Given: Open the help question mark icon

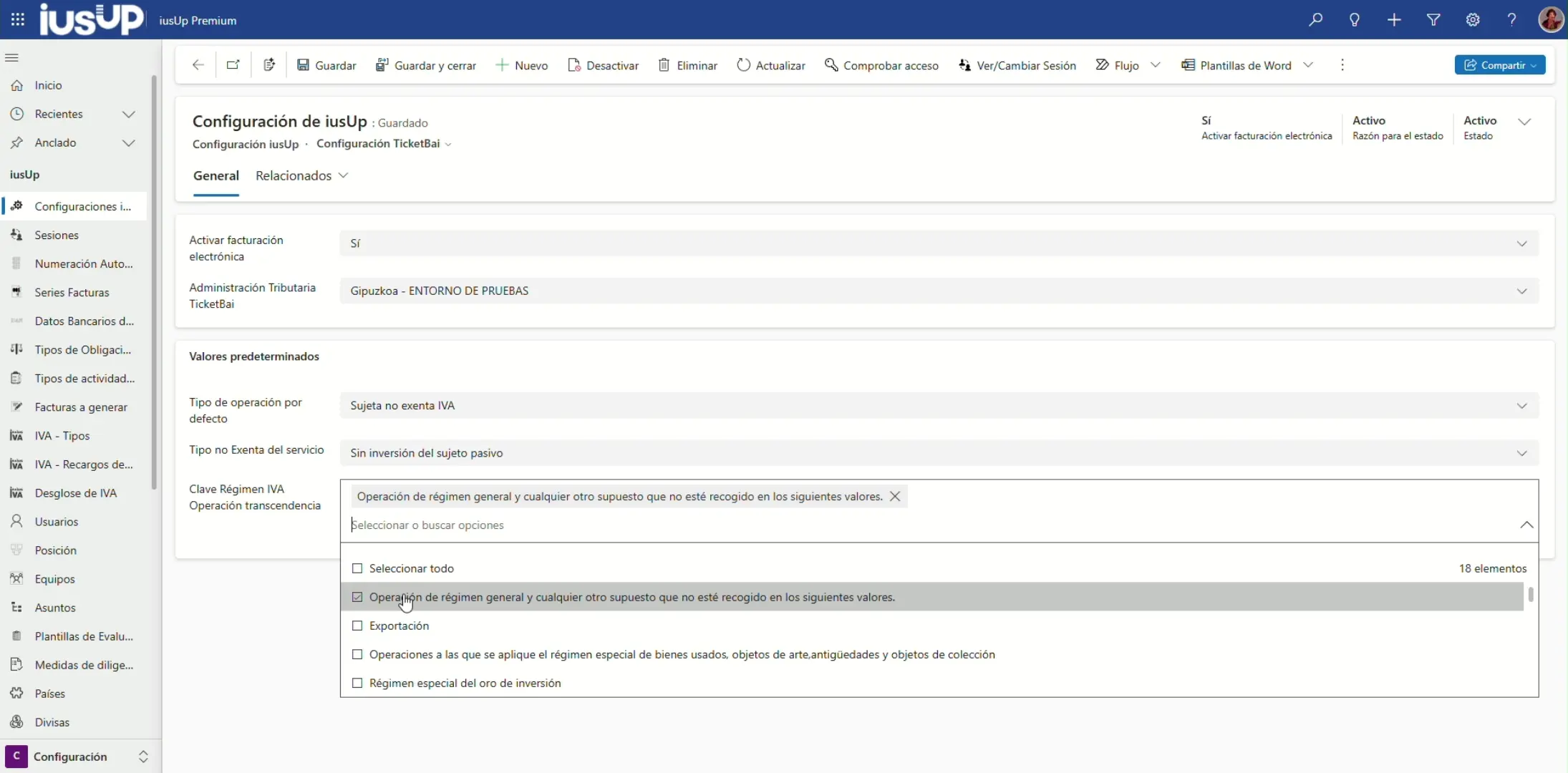Looking at the screenshot, I should (x=1511, y=20).
